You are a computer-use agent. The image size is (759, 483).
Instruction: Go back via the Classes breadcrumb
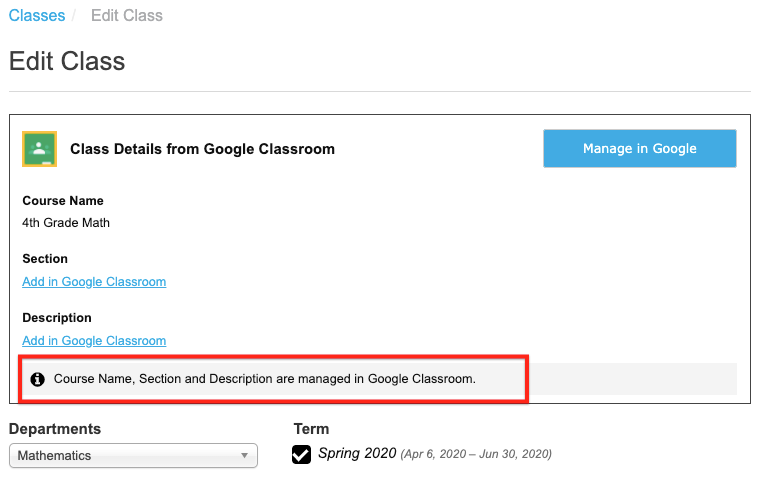pyautogui.click(x=37, y=16)
